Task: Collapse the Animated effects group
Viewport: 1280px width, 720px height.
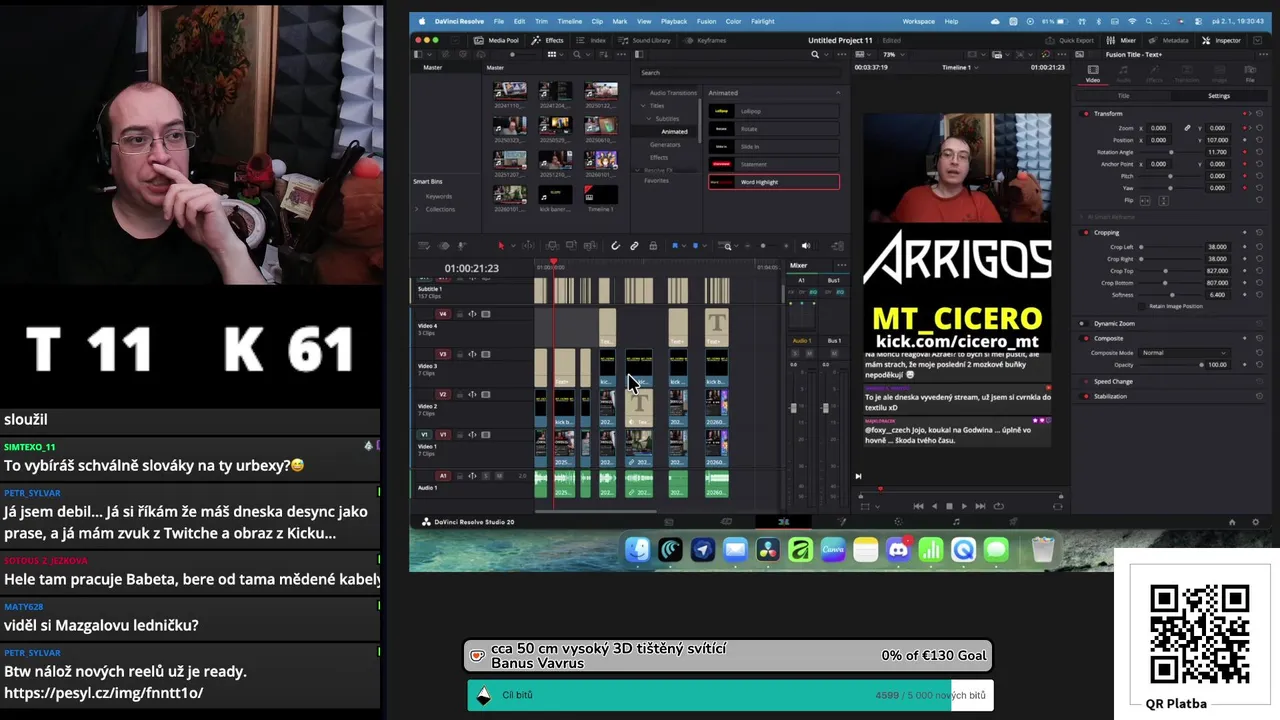Action: (x=838, y=93)
